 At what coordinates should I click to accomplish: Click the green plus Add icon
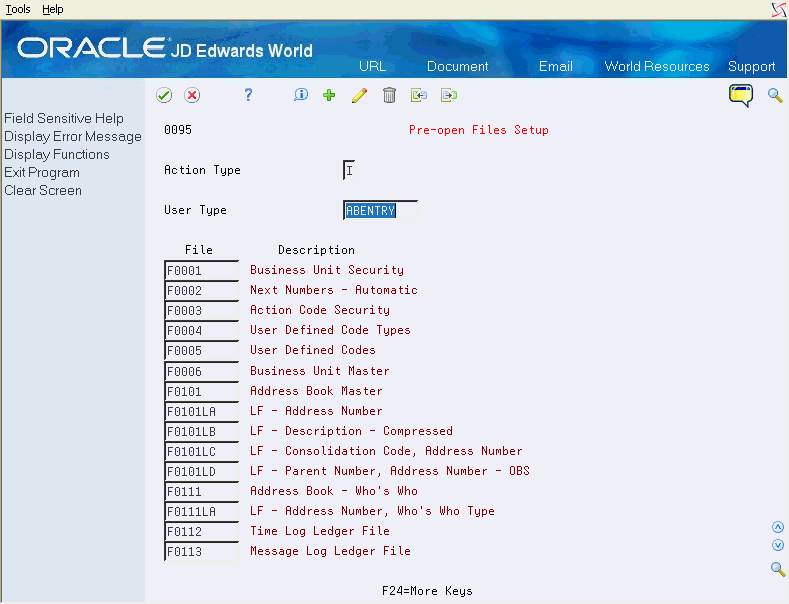329,95
